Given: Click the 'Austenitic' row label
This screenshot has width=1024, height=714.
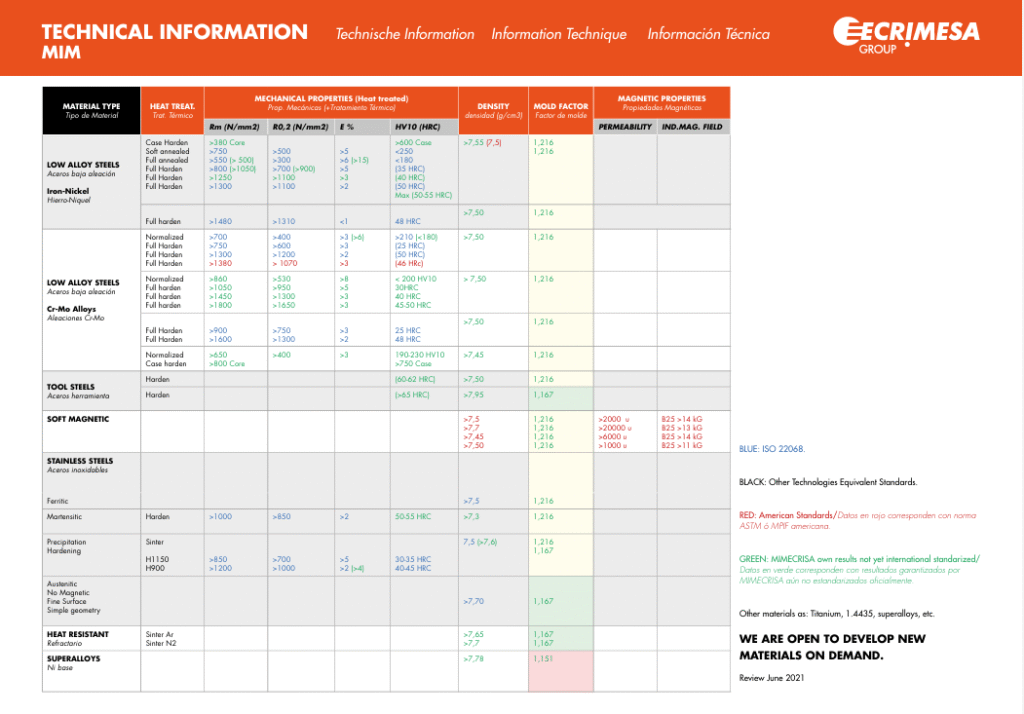Looking at the screenshot, I should (62, 584).
